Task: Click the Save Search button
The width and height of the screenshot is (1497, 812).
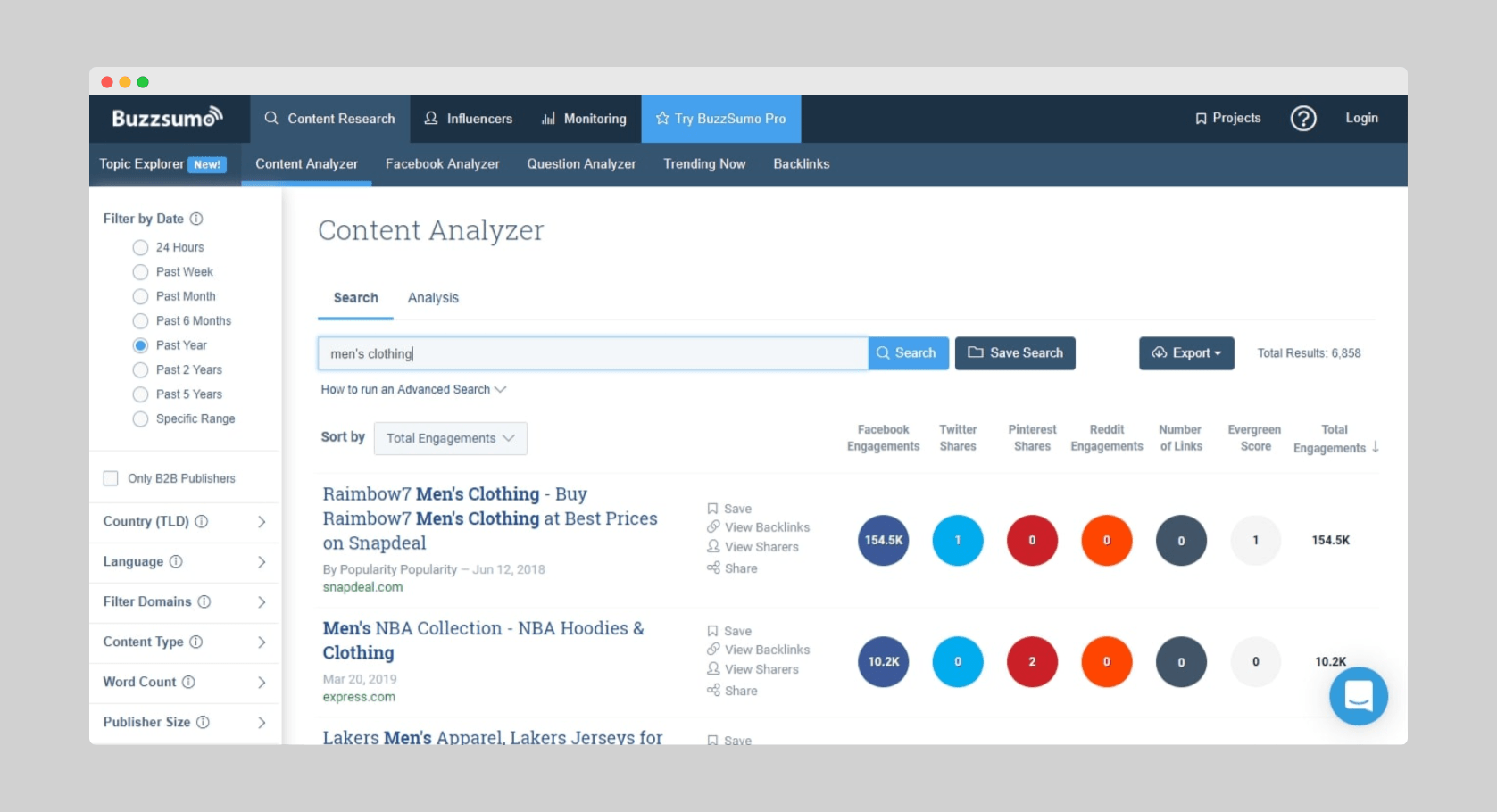Action: click(x=1015, y=353)
